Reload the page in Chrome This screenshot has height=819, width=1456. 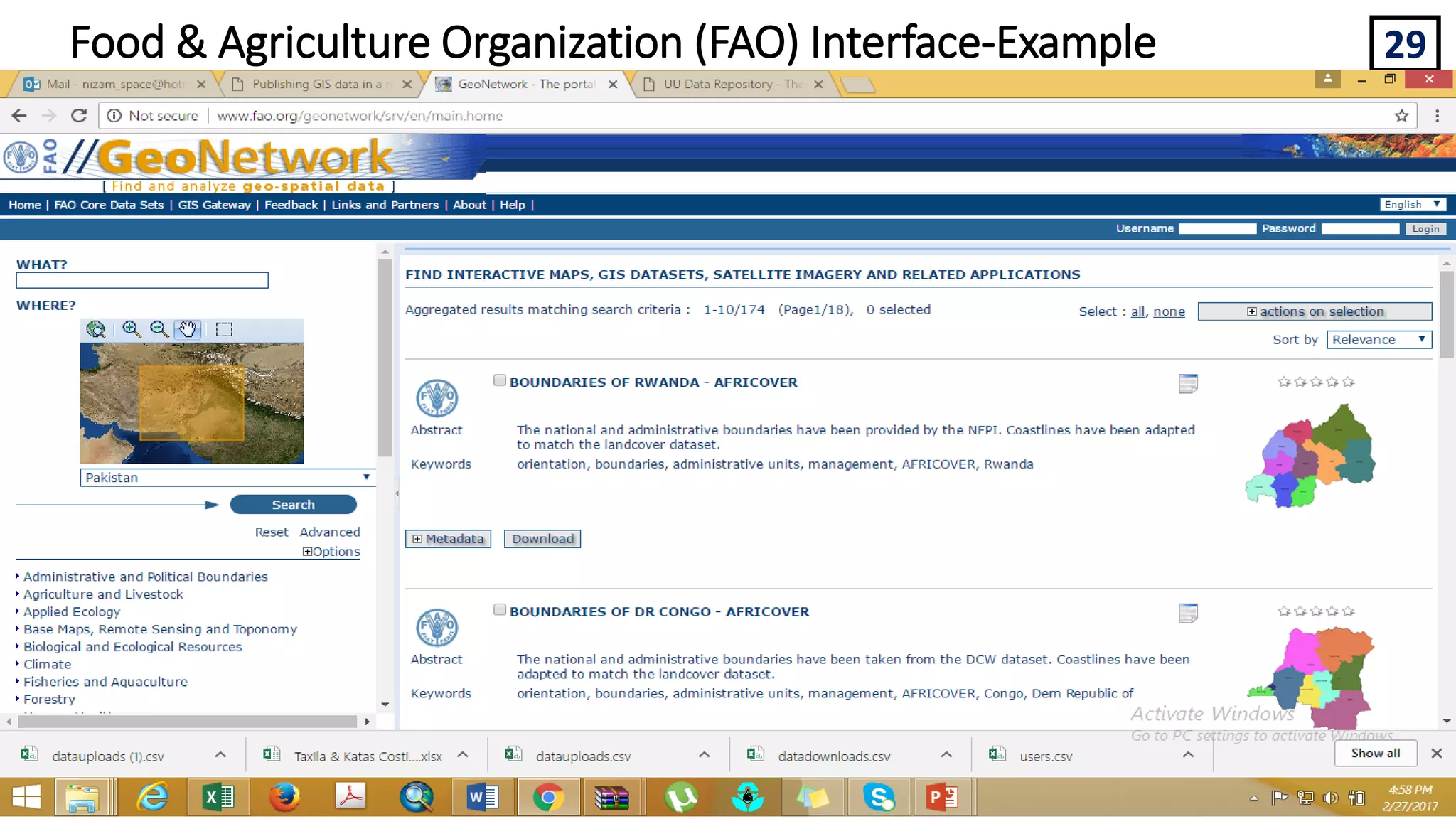click(79, 115)
